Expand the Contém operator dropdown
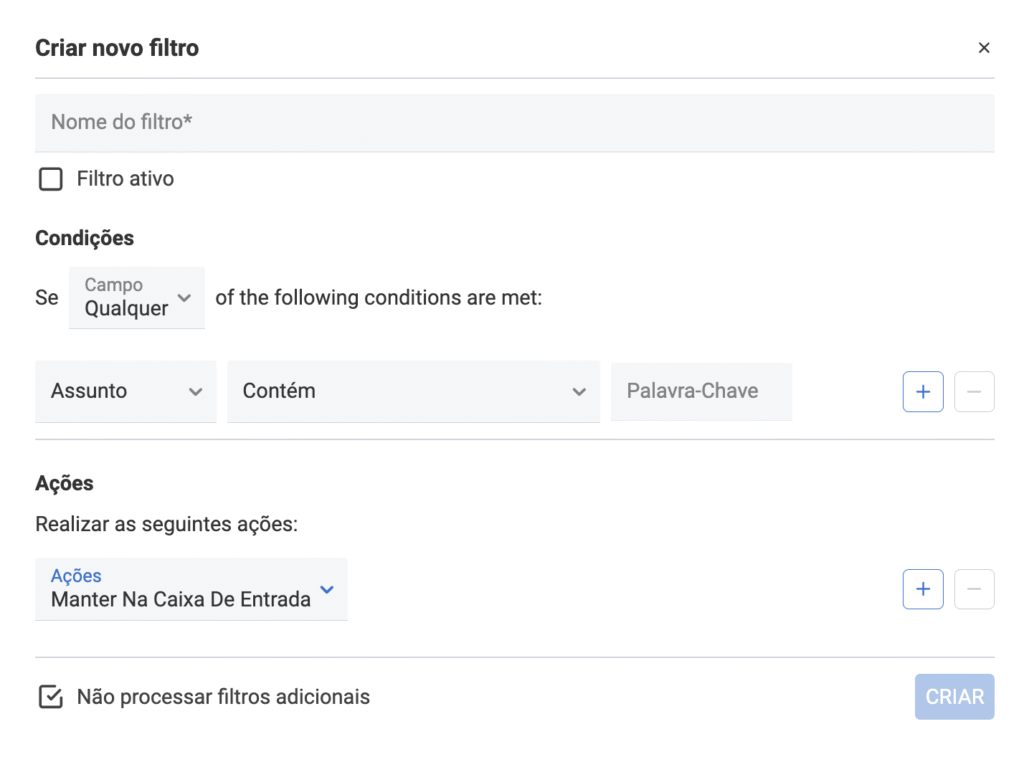The height and width of the screenshot is (767, 1024). pos(413,391)
